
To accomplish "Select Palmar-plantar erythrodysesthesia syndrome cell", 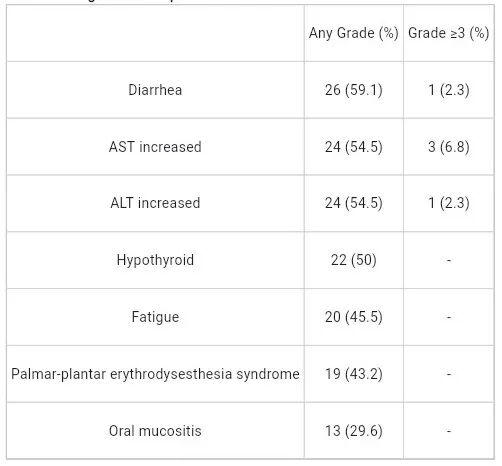I will 155,374.
